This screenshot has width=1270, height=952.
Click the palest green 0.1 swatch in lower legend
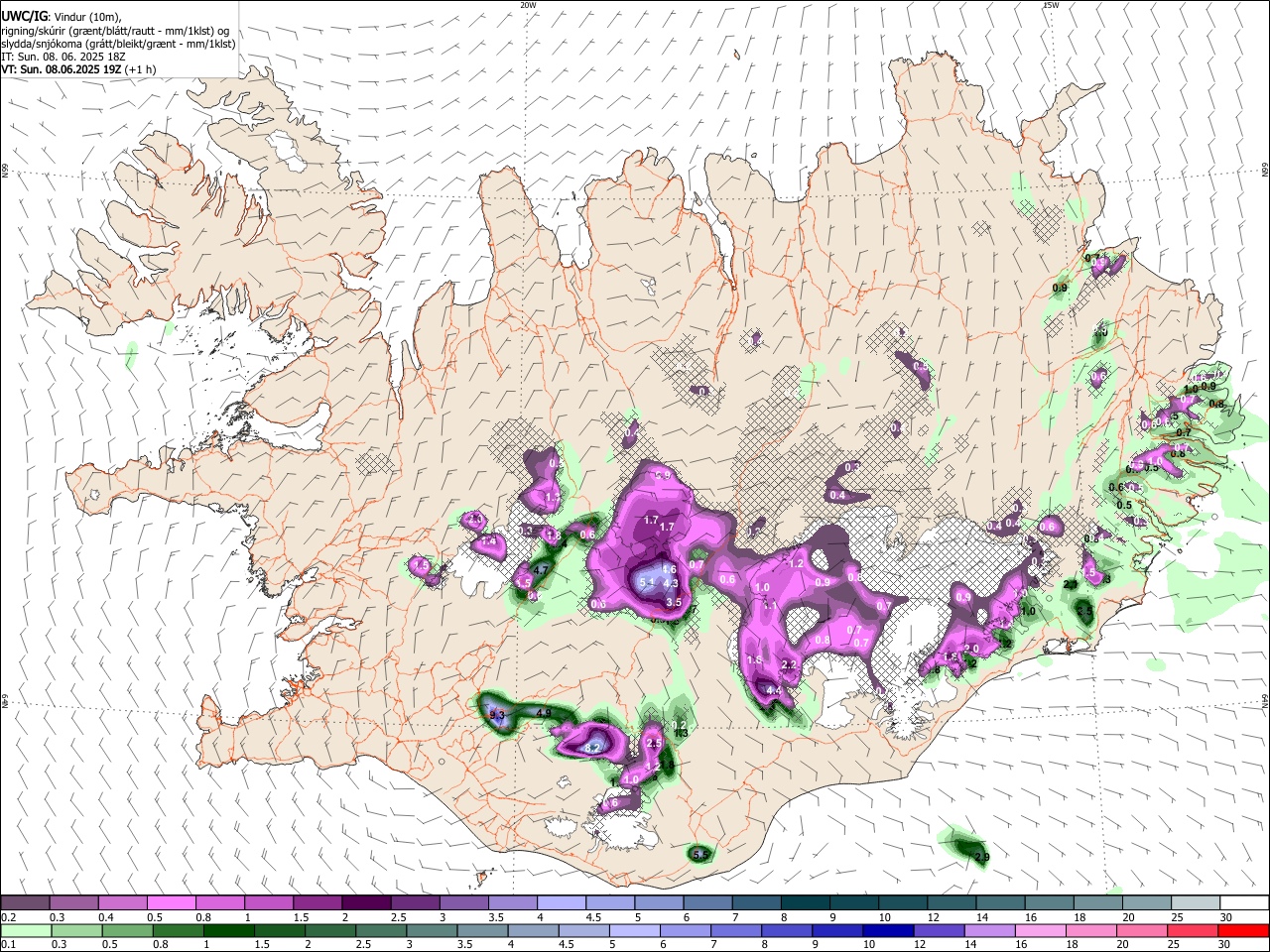pyautogui.click(x=25, y=930)
